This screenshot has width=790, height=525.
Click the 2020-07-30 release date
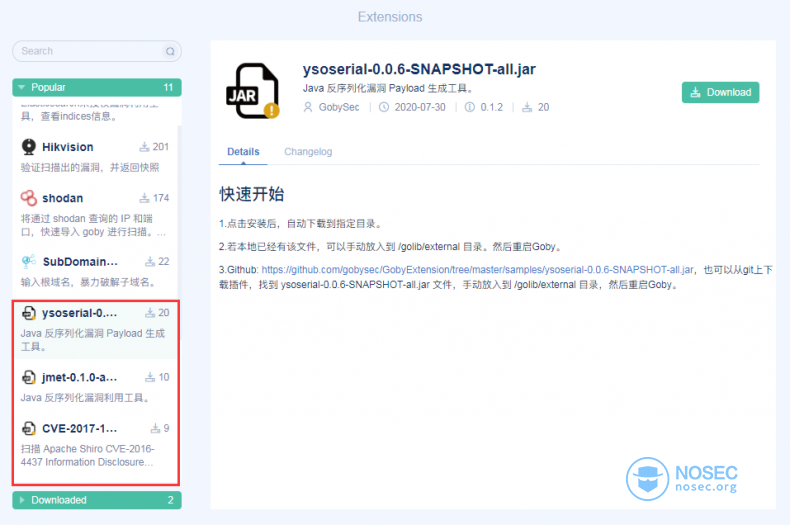coord(420,107)
